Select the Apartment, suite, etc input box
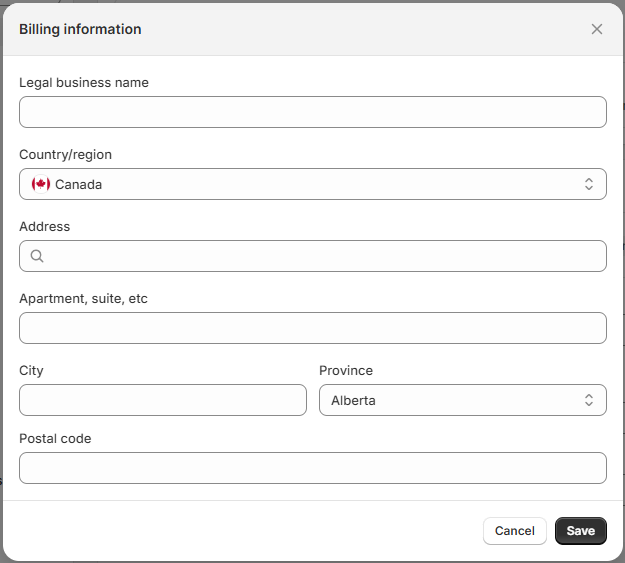The image size is (625, 563). point(312,328)
